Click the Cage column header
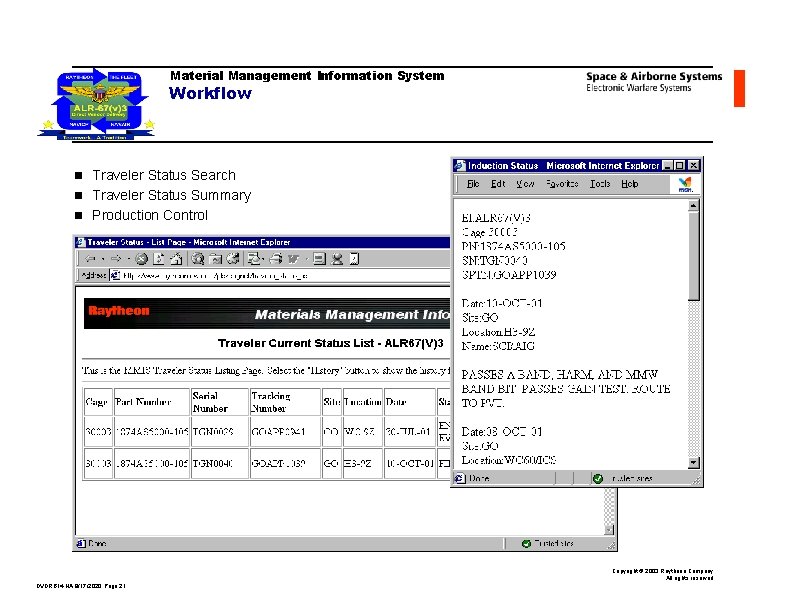Viewport: 792px width, 612px height. (x=96, y=402)
